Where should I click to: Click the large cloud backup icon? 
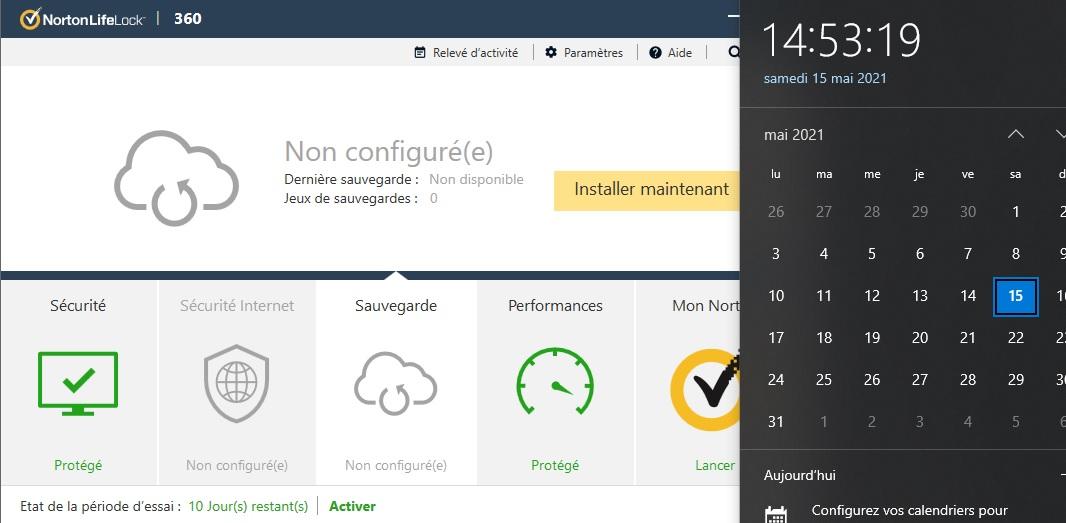point(176,178)
